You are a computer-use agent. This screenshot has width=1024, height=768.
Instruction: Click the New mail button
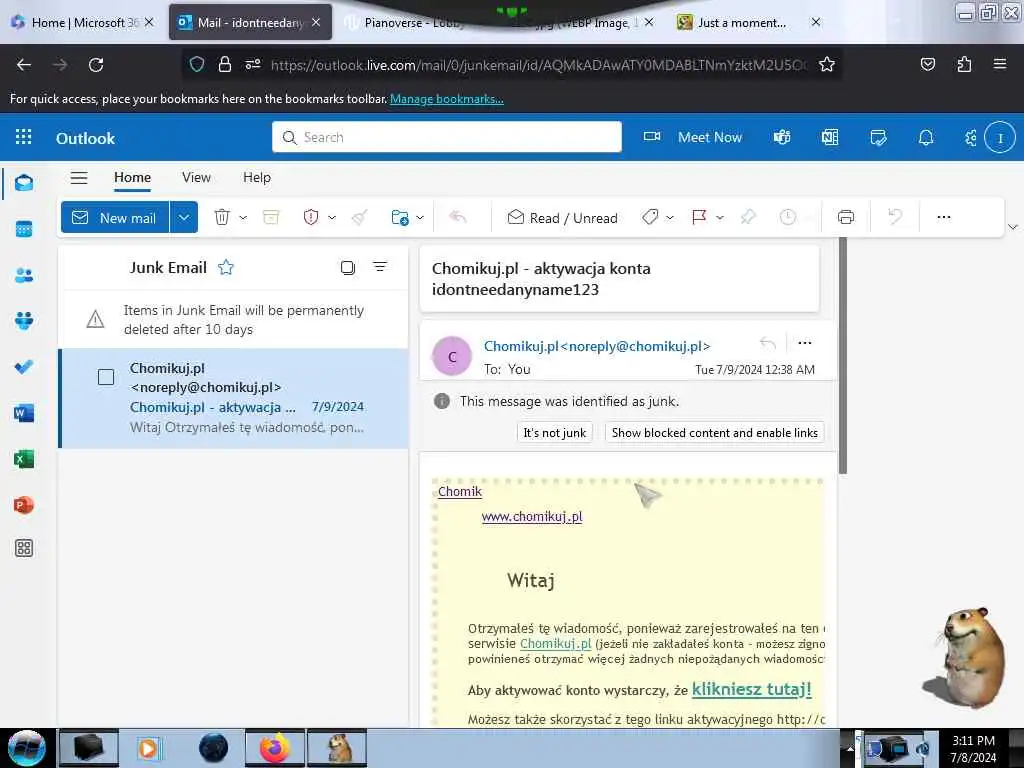[x=115, y=217]
